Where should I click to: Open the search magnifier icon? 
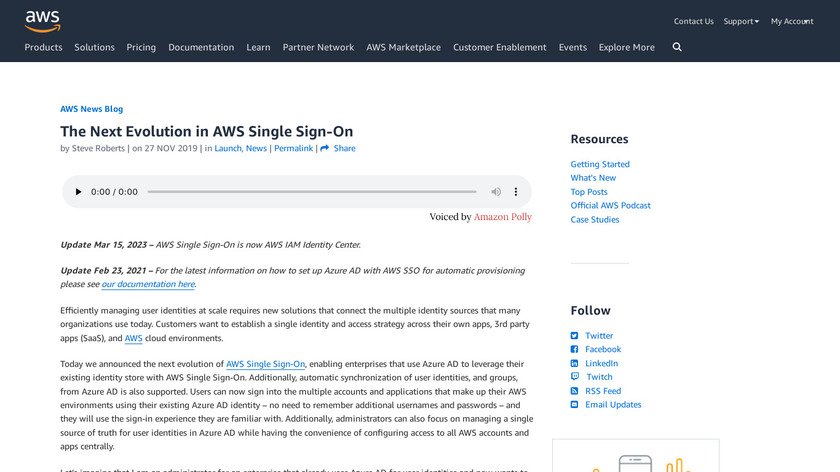677,47
